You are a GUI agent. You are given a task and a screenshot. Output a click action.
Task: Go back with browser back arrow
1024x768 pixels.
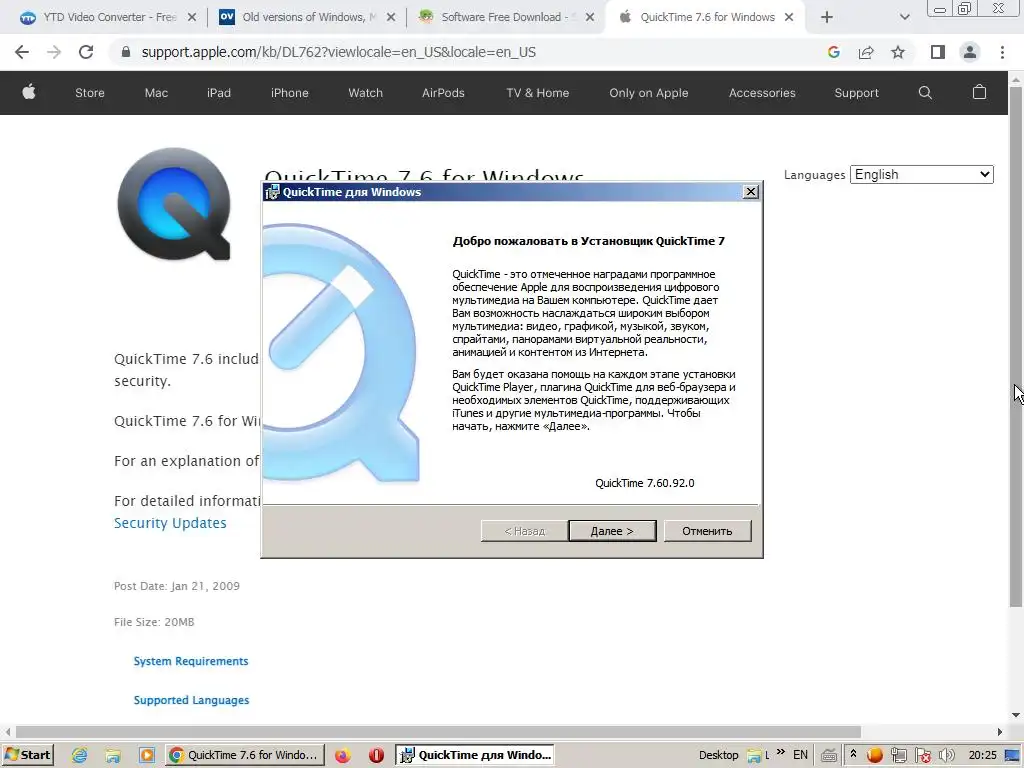coord(22,52)
